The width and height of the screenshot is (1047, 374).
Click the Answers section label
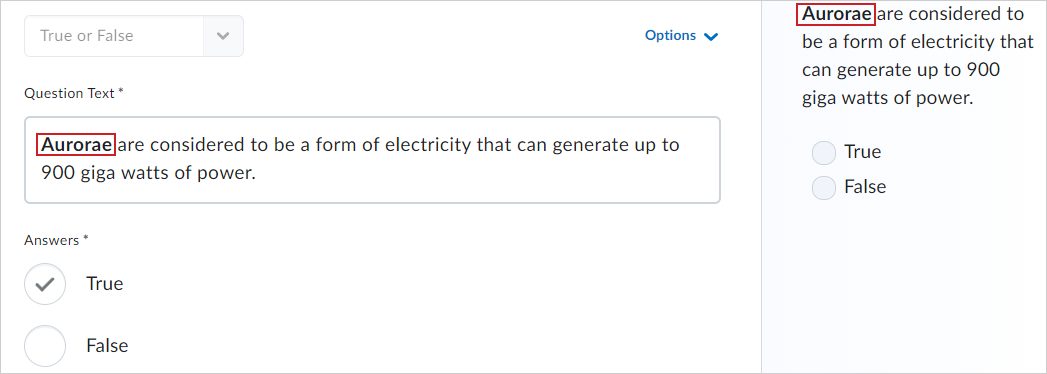(56, 240)
